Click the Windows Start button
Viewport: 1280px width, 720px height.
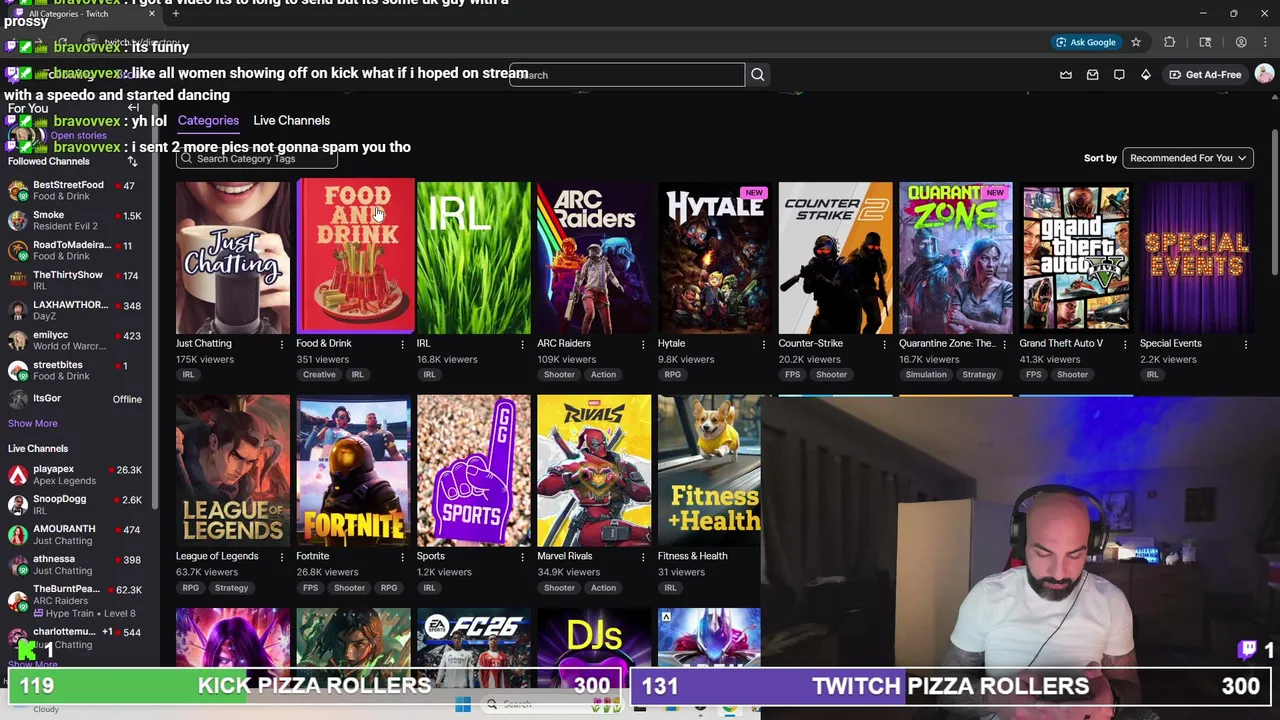pyautogui.click(x=463, y=705)
